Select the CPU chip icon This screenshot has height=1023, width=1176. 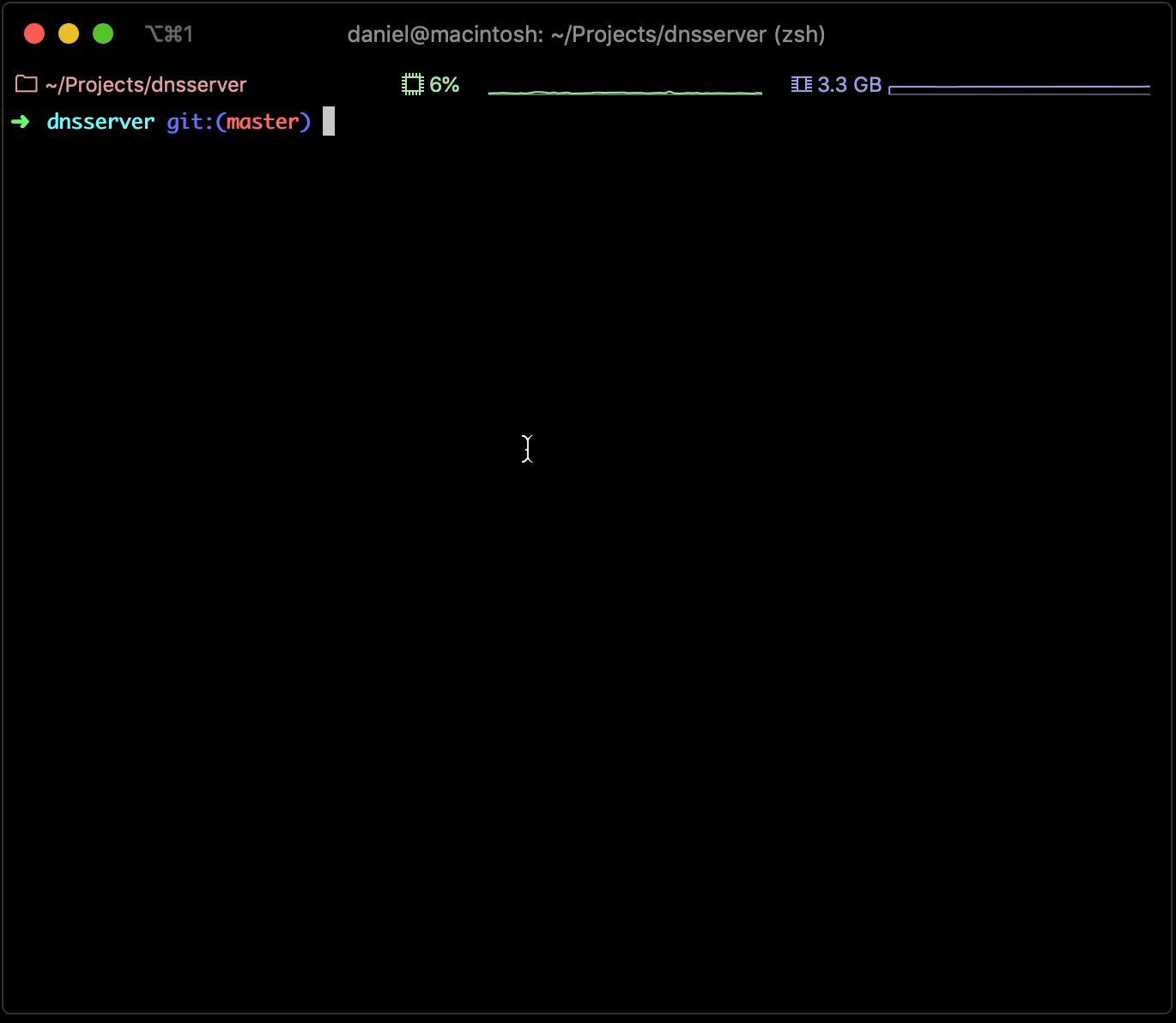413,83
